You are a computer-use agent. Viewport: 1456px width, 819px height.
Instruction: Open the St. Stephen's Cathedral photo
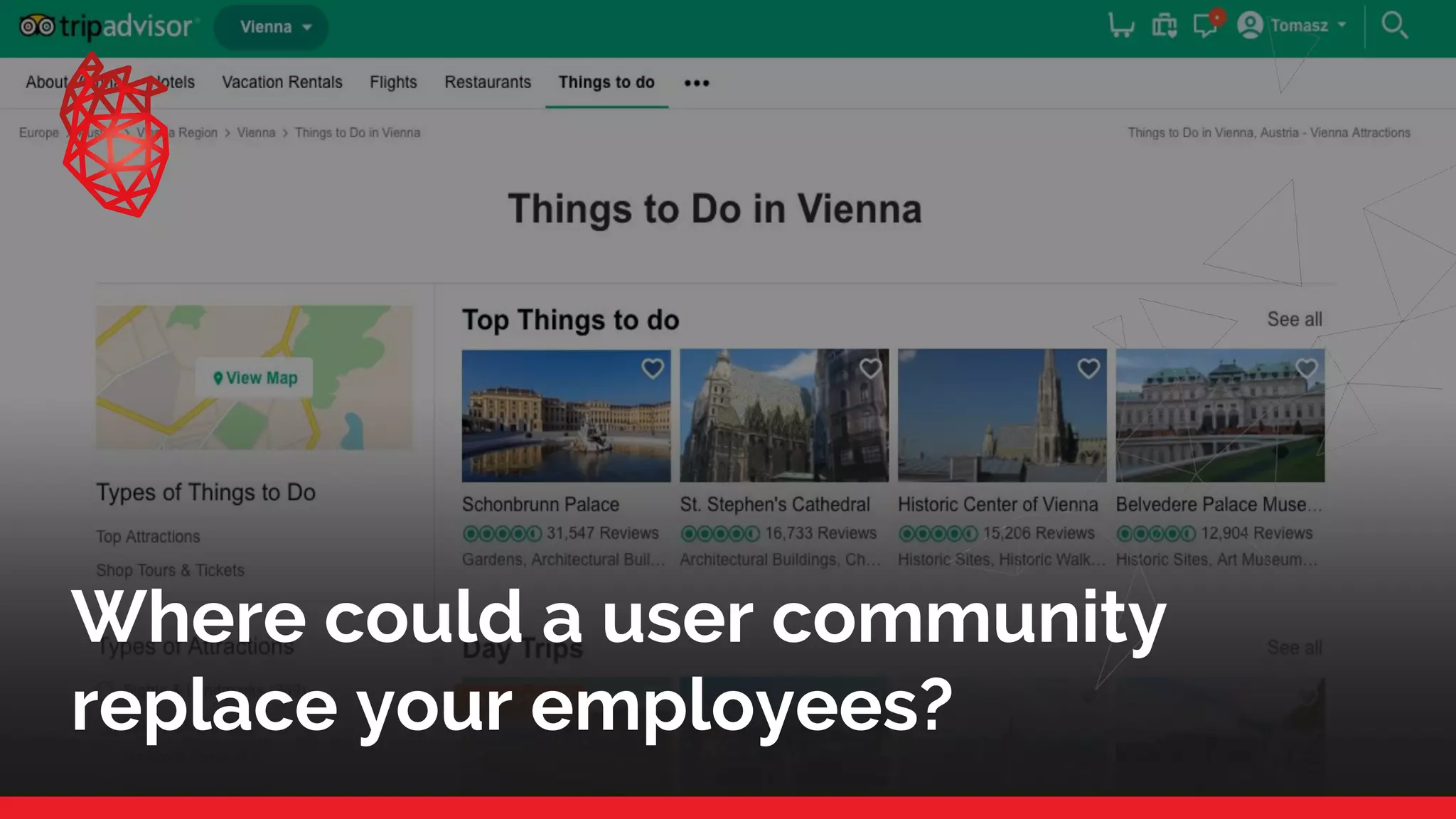click(784, 416)
